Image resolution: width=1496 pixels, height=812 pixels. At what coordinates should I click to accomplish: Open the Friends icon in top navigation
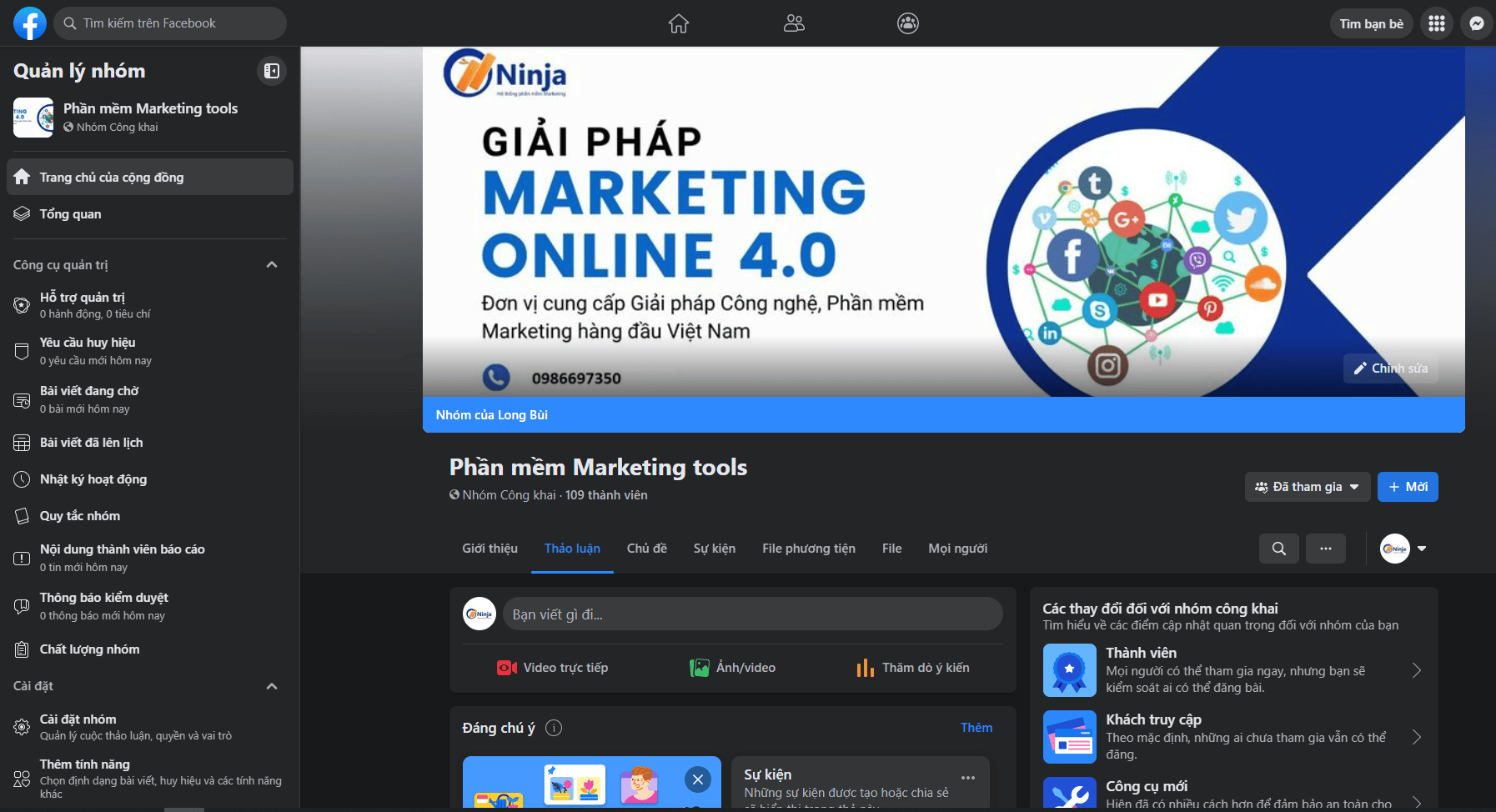(x=794, y=23)
